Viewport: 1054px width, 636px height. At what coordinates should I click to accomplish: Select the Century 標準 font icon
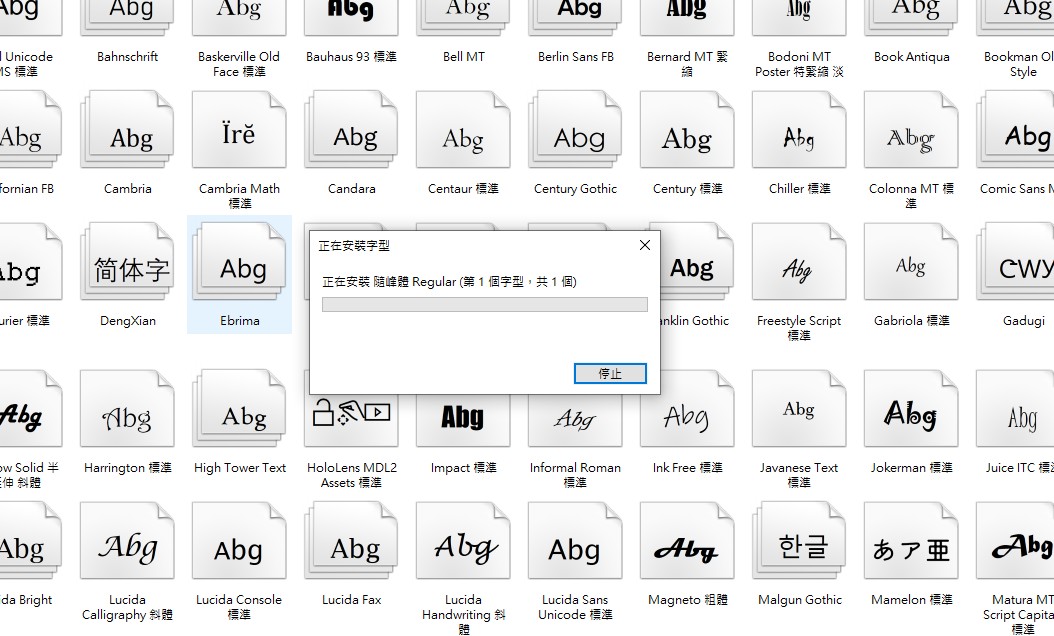687,130
